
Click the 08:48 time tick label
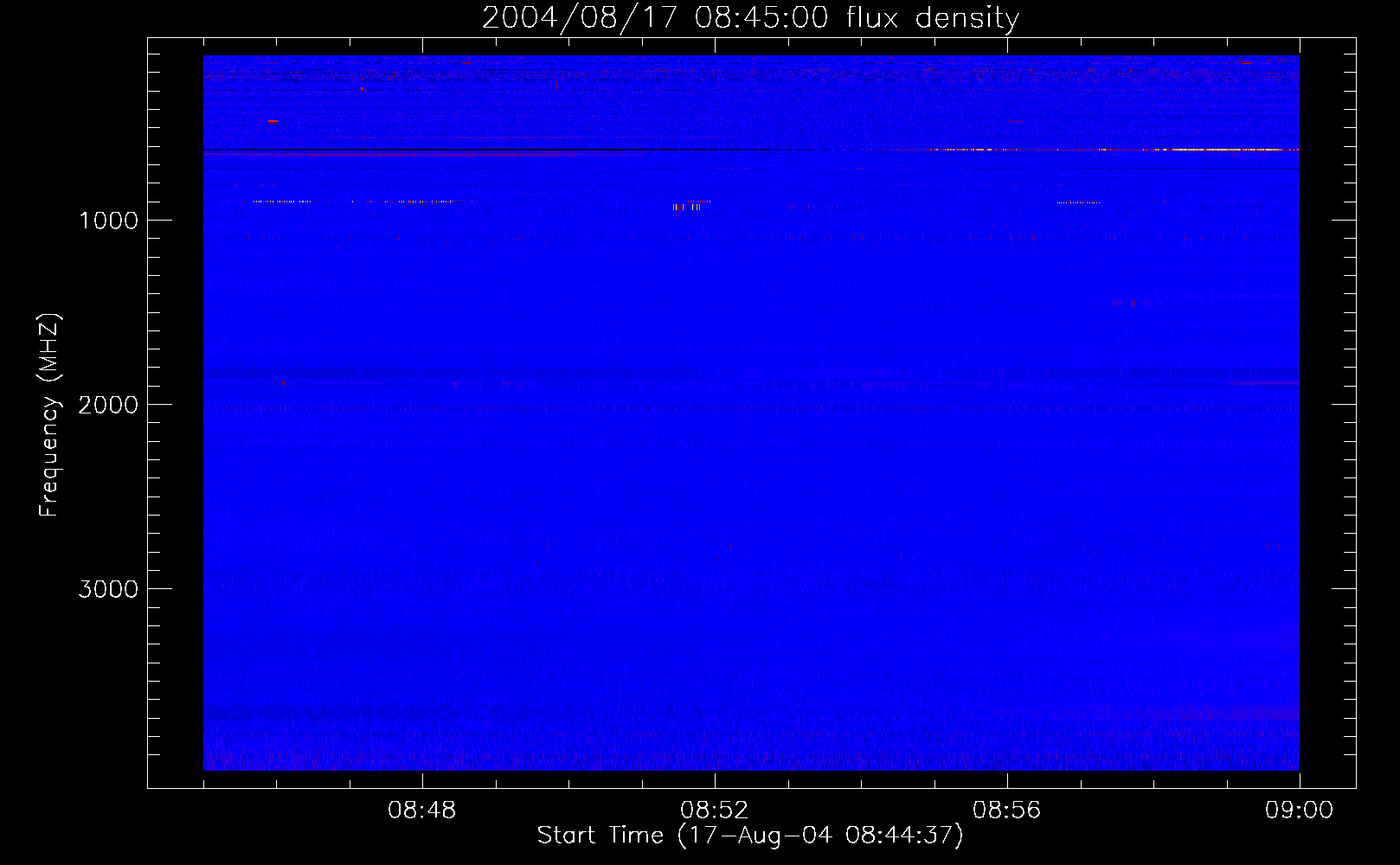[421, 811]
